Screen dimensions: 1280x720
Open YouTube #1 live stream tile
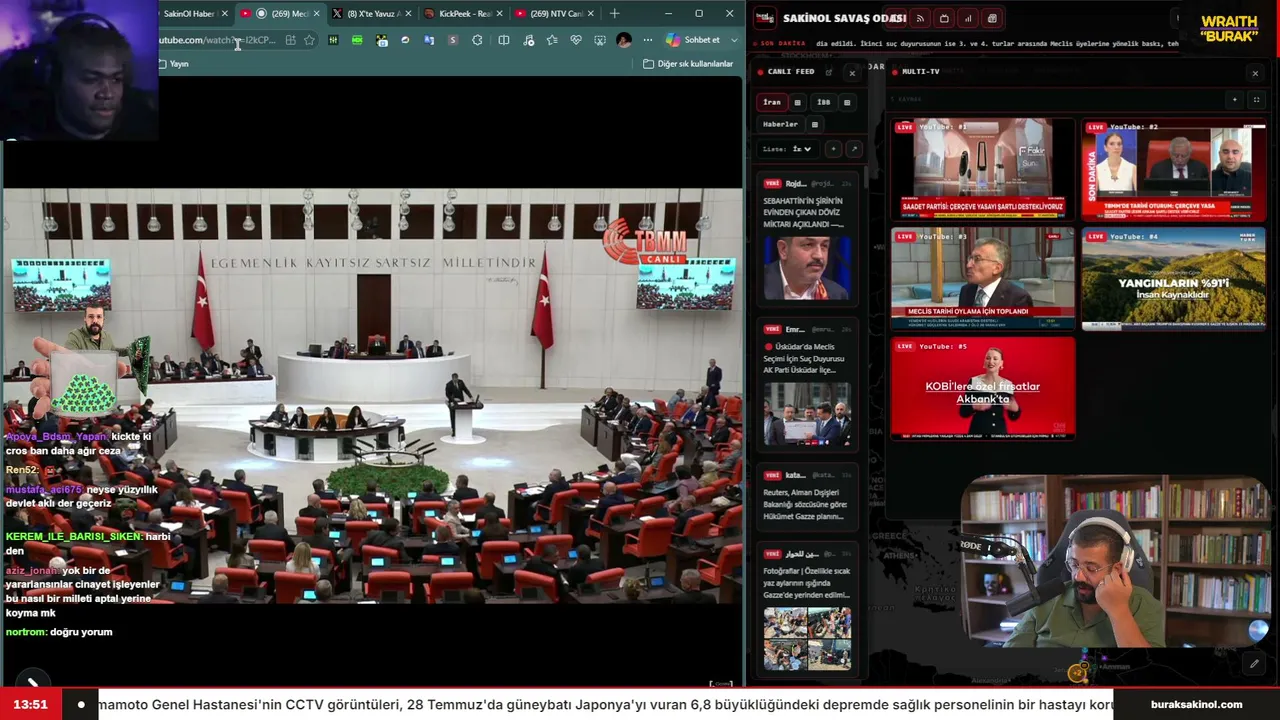tap(983, 168)
